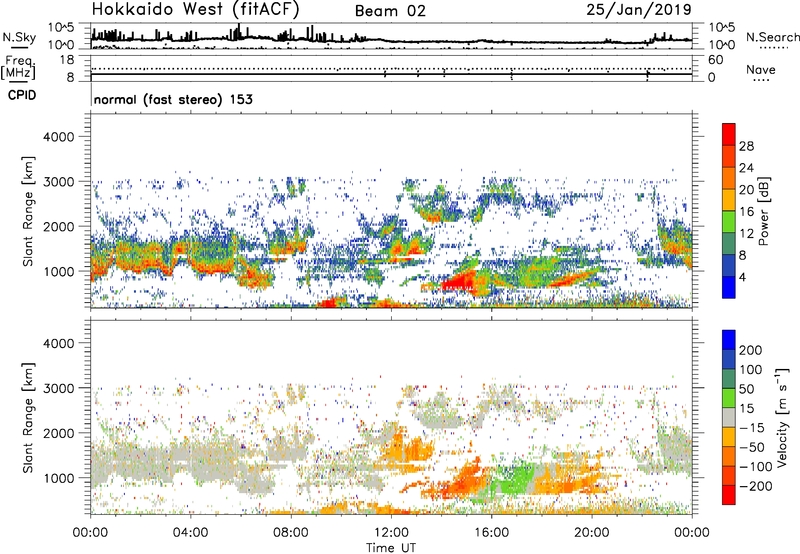Click the '04:00' time axis tick label
Image resolution: width=800 pixels, height=554 pixels.
(191, 533)
